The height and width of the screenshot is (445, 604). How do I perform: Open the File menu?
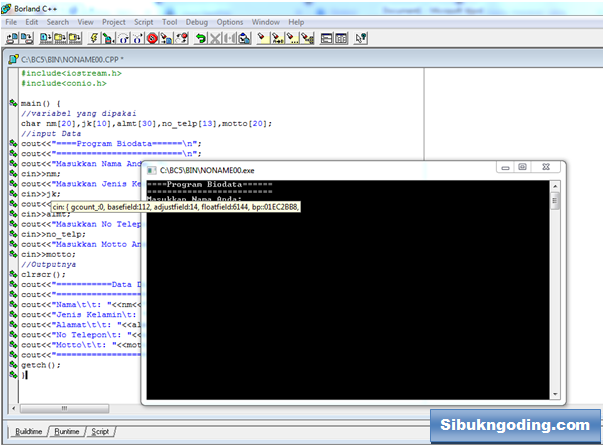pos(11,22)
